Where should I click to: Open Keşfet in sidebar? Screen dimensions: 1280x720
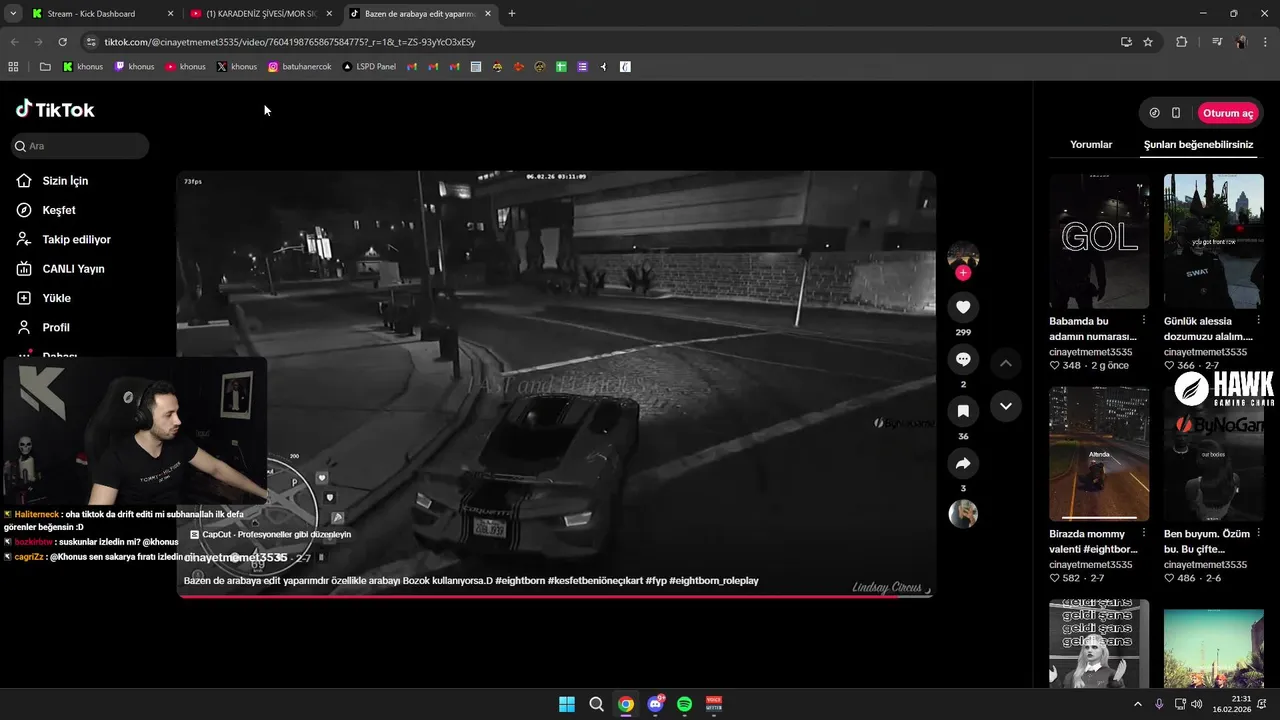(x=59, y=210)
